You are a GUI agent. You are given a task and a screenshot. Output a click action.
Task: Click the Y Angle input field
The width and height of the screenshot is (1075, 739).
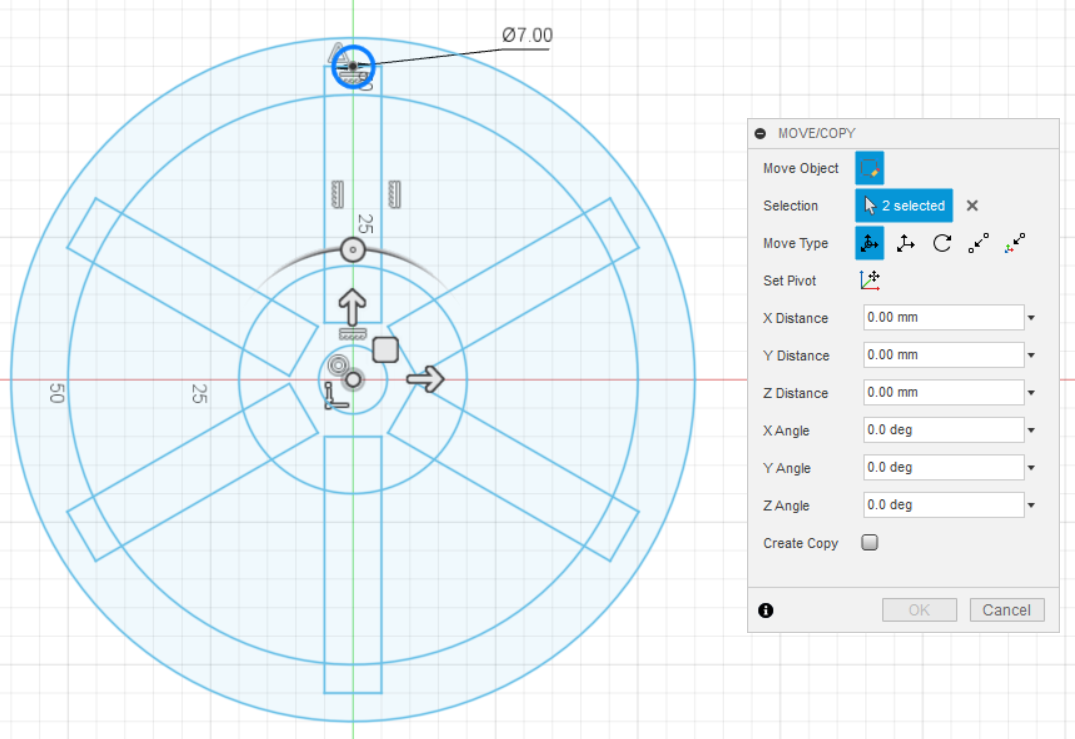tap(943, 468)
